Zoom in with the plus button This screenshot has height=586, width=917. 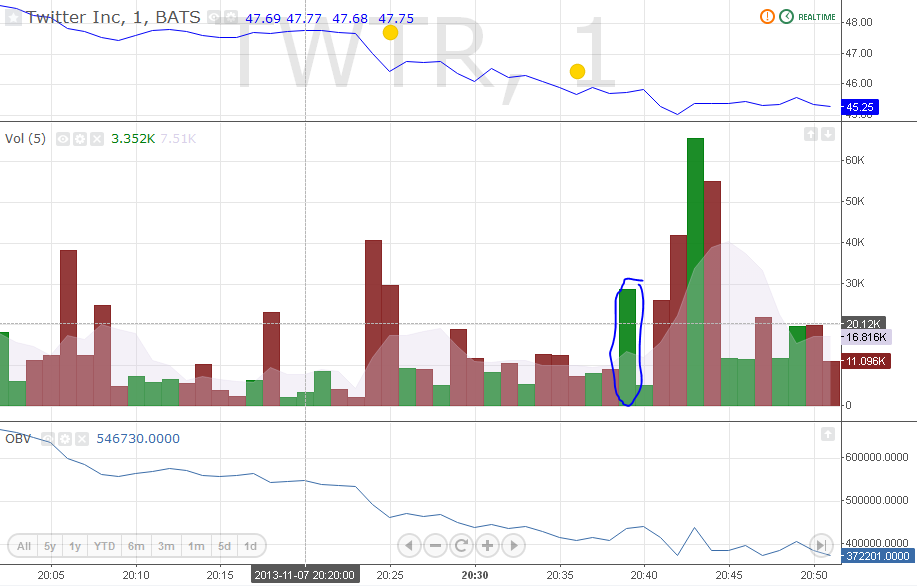coord(487,546)
